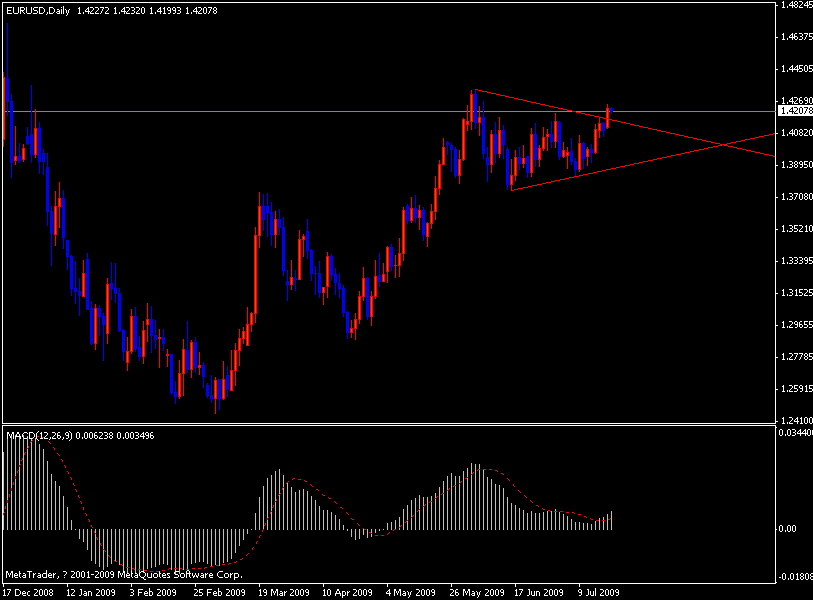The height and width of the screenshot is (600, 813).
Task: Click the 4 May 2009 date label
Action: pyautogui.click(x=411, y=592)
